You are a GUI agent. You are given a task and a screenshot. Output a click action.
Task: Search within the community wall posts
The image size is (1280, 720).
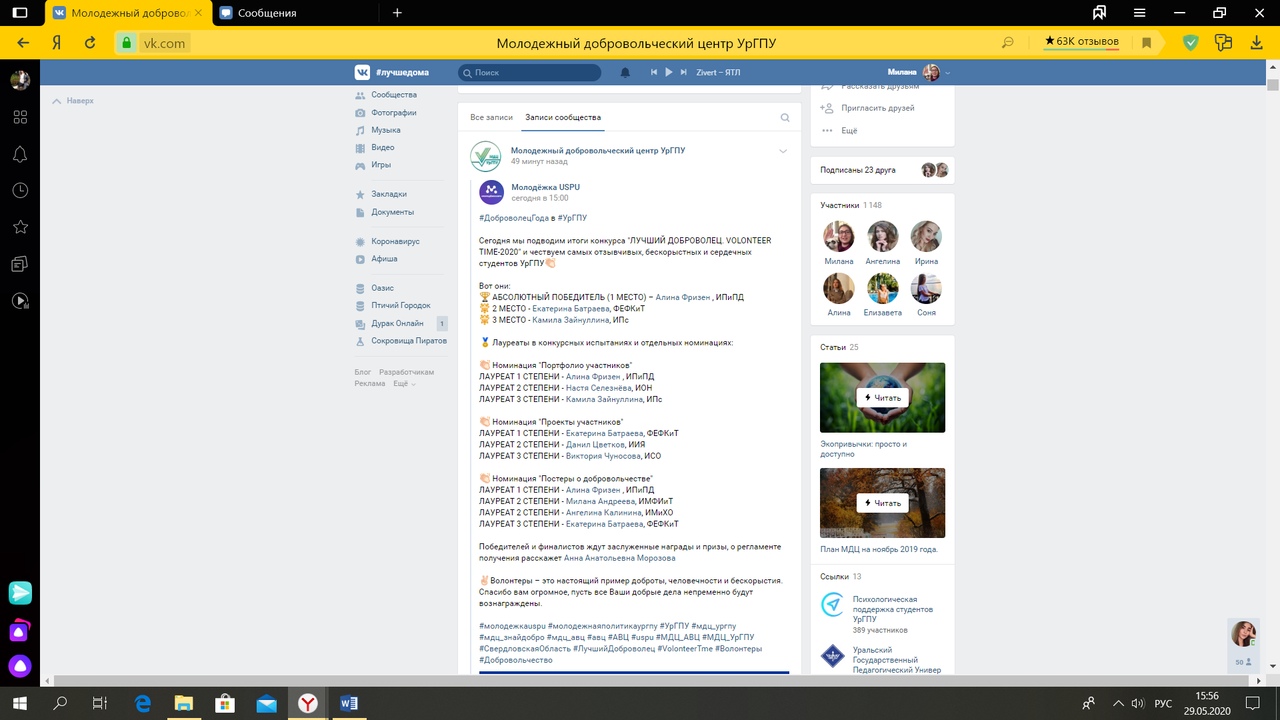(785, 118)
